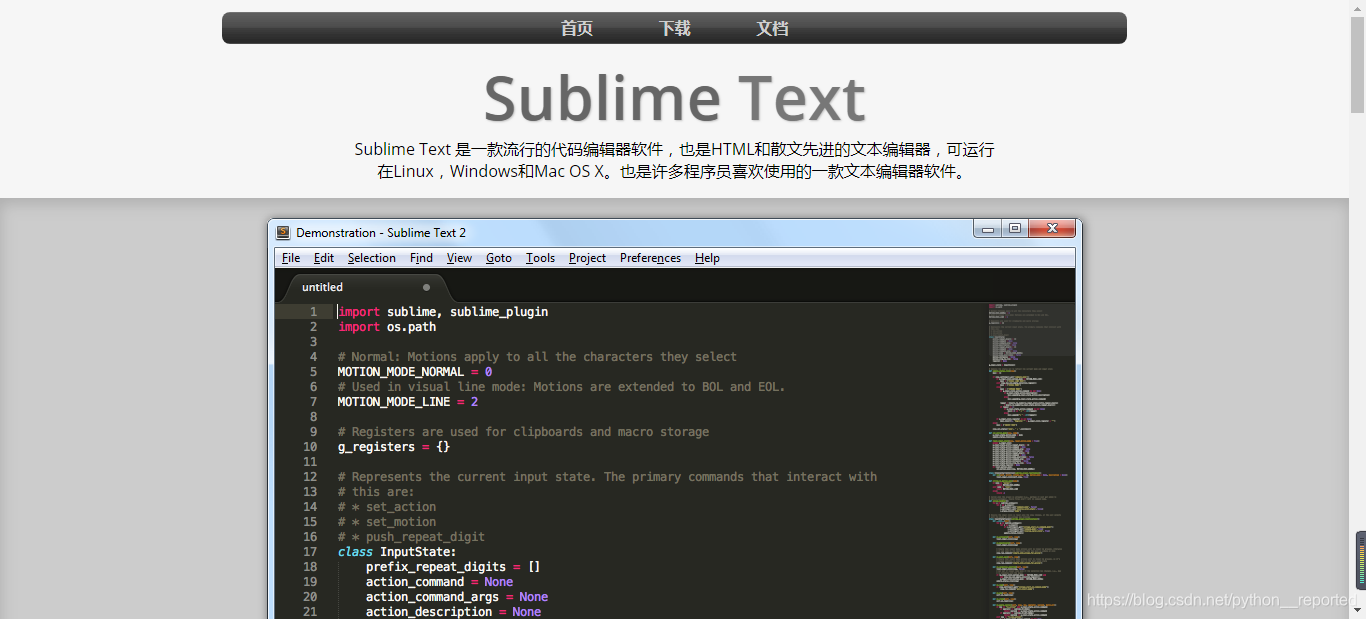Open the Edit menu

(324, 258)
